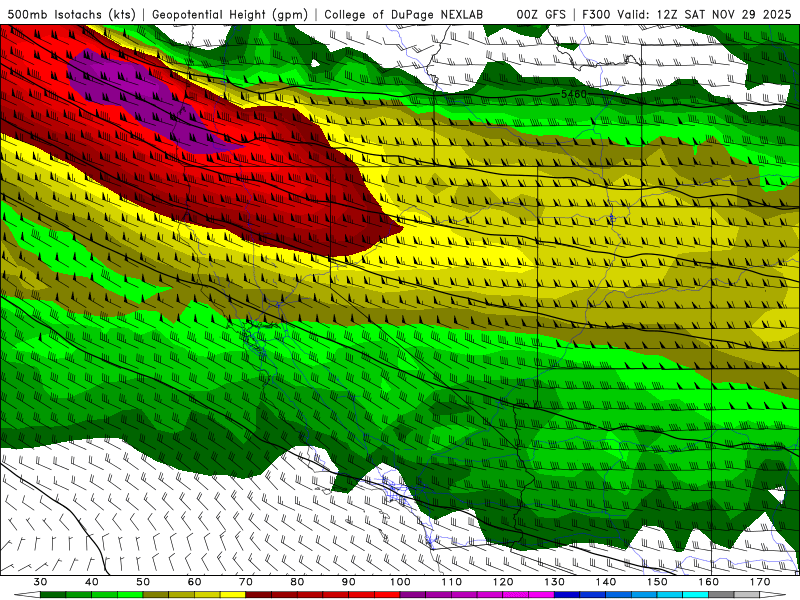This screenshot has width=800, height=600.
Task: Click the legend value 100
Action: (401, 582)
